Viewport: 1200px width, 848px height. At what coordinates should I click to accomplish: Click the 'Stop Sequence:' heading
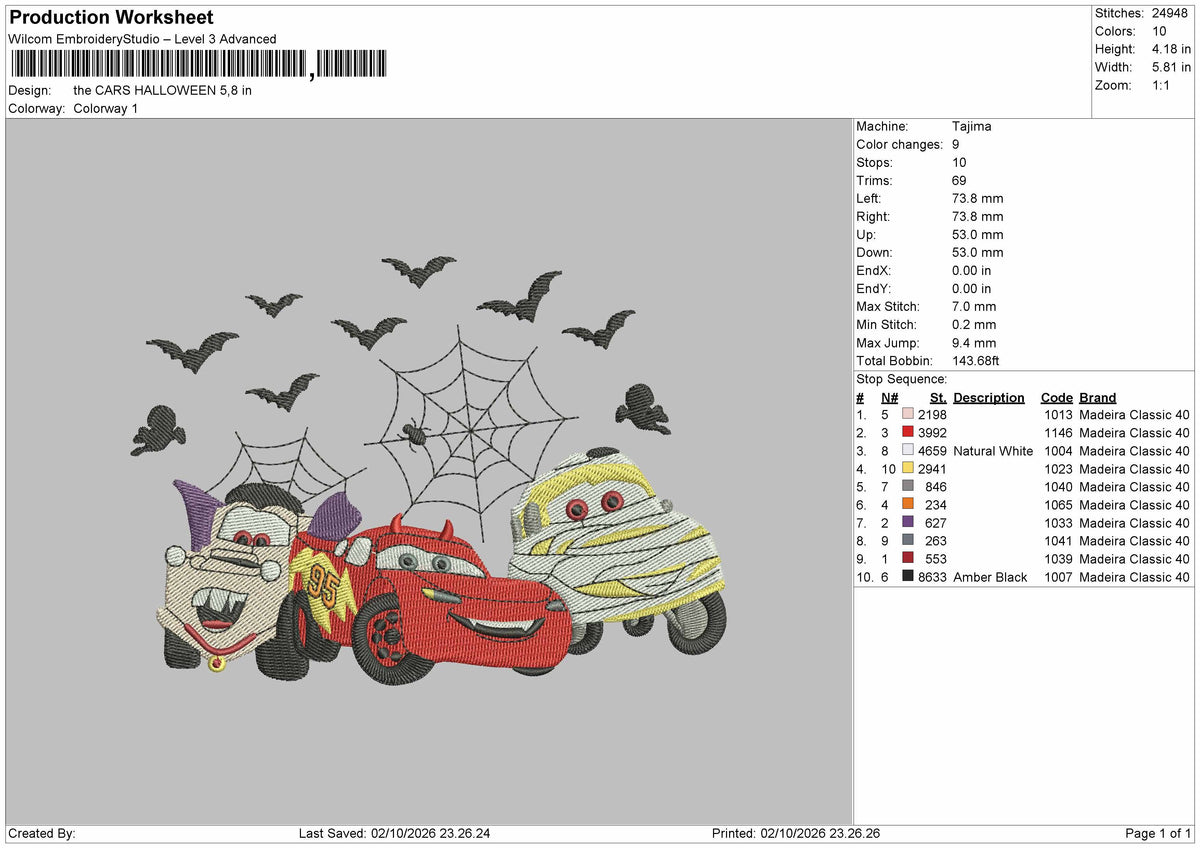(901, 379)
